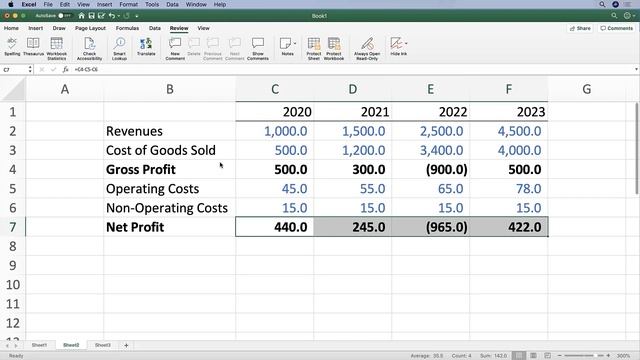640x360 pixels.
Task: Open the feedback smiley dropdown
Action: coord(628,16)
